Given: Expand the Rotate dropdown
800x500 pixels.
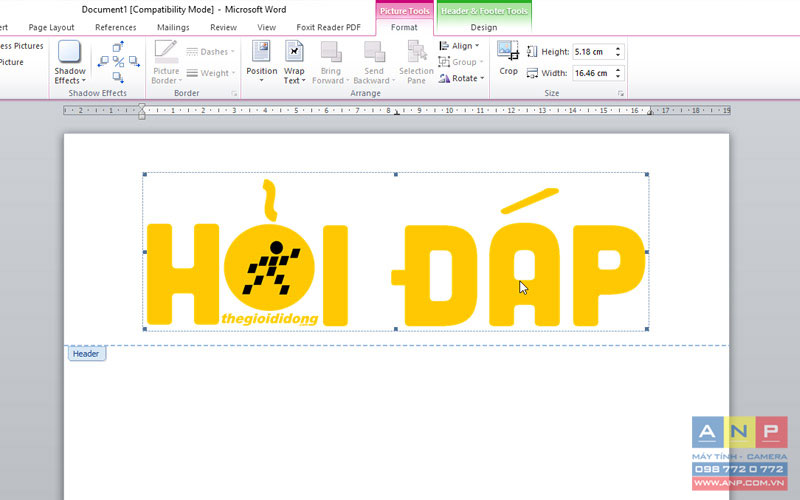Looking at the screenshot, I should click(461, 78).
